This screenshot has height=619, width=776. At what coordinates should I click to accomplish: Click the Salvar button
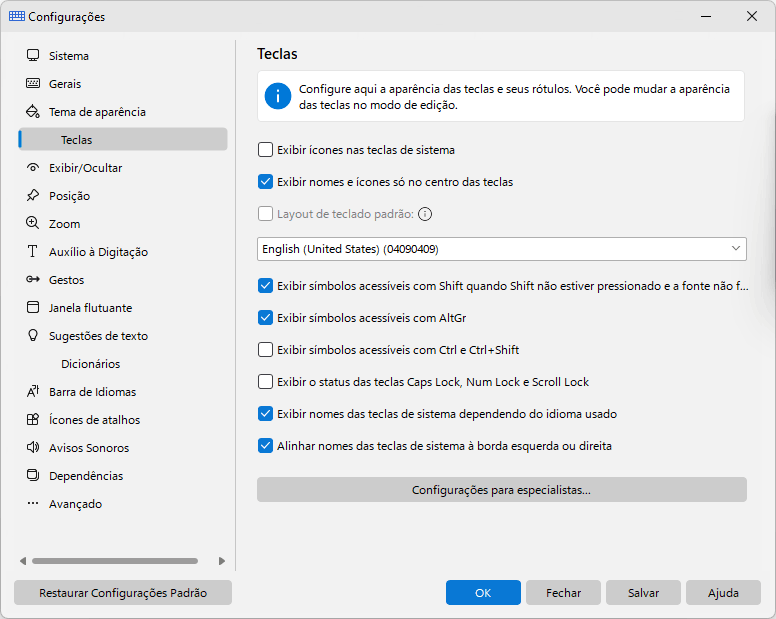tap(643, 592)
